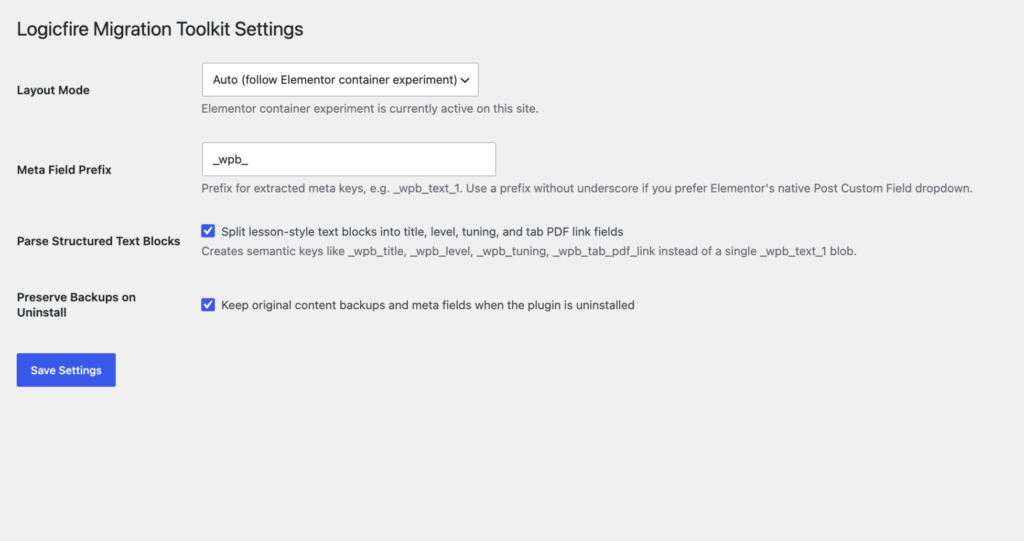Click the chevron arrow in Layout Mode select
1024x541 pixels.
(465, 80)
